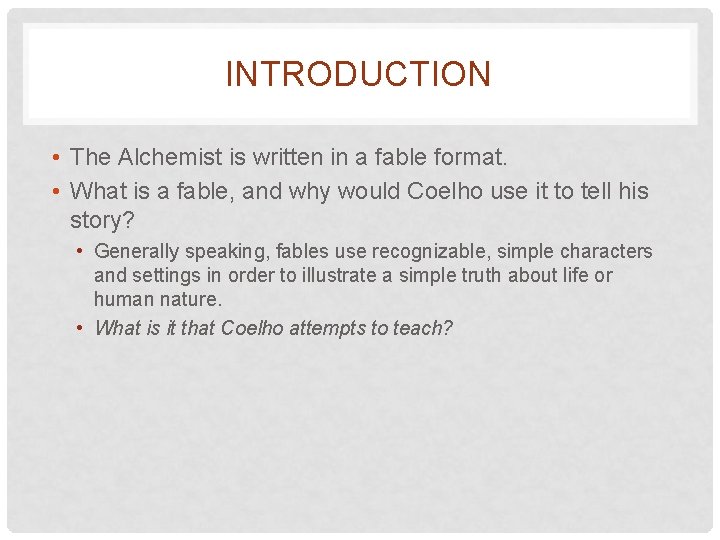Click the first orange bullet point
Screen dimensions: 720x540
tap(56, 158)
